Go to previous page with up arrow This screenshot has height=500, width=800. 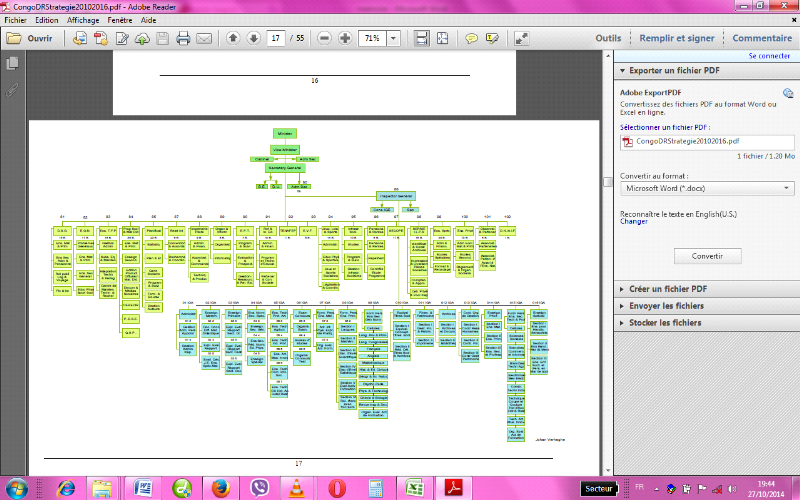233,39
